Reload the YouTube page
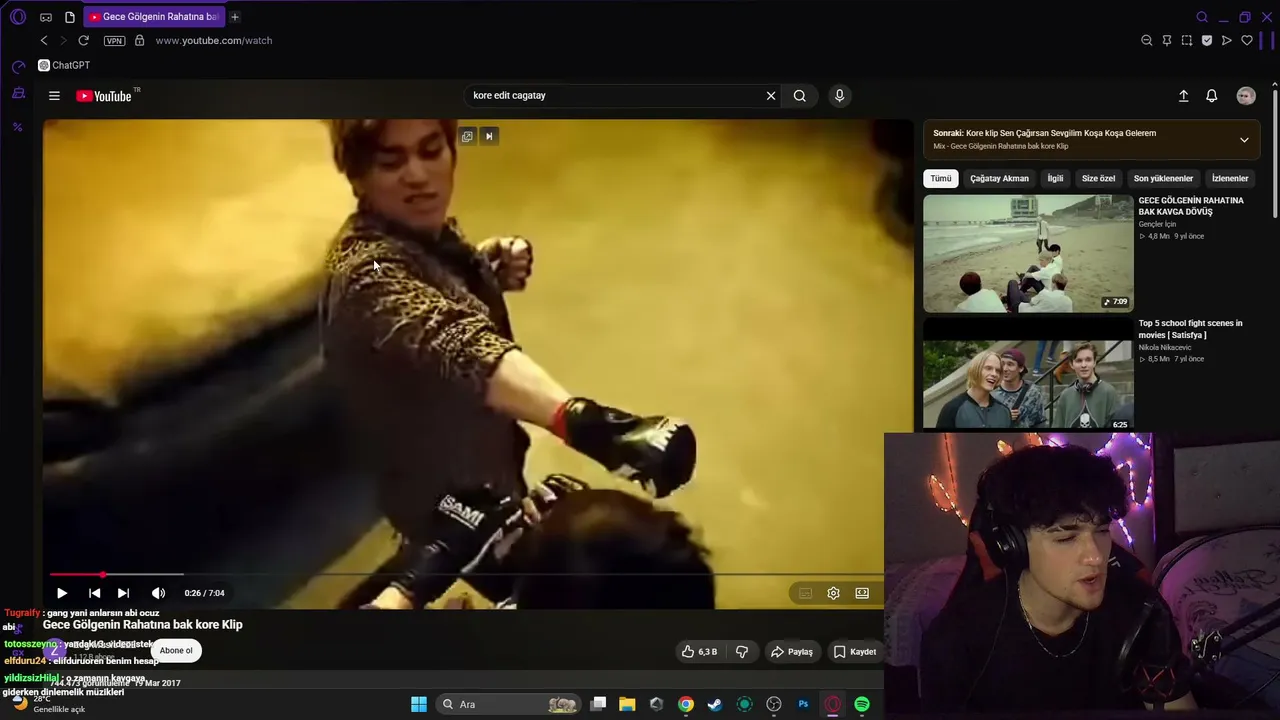This screenshot has height=720, width=1280. pos(84,41)
